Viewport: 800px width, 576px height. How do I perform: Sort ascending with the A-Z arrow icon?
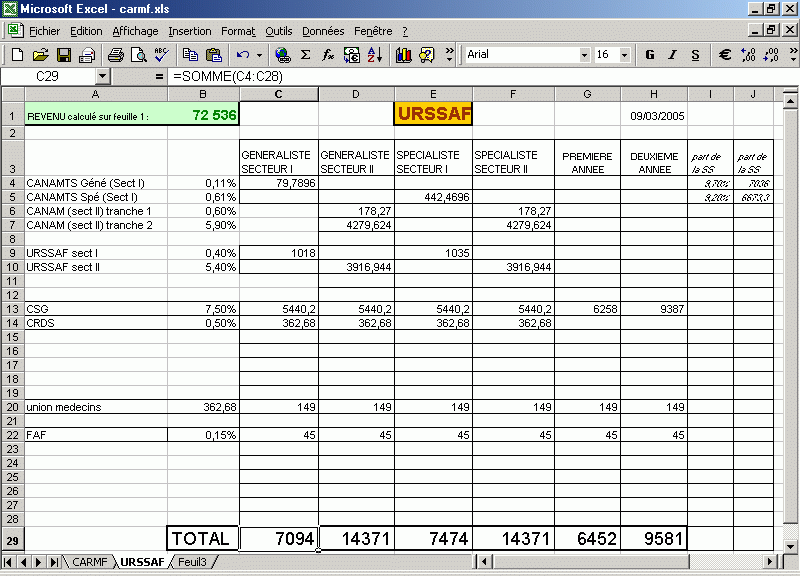[x=375, y=55]
